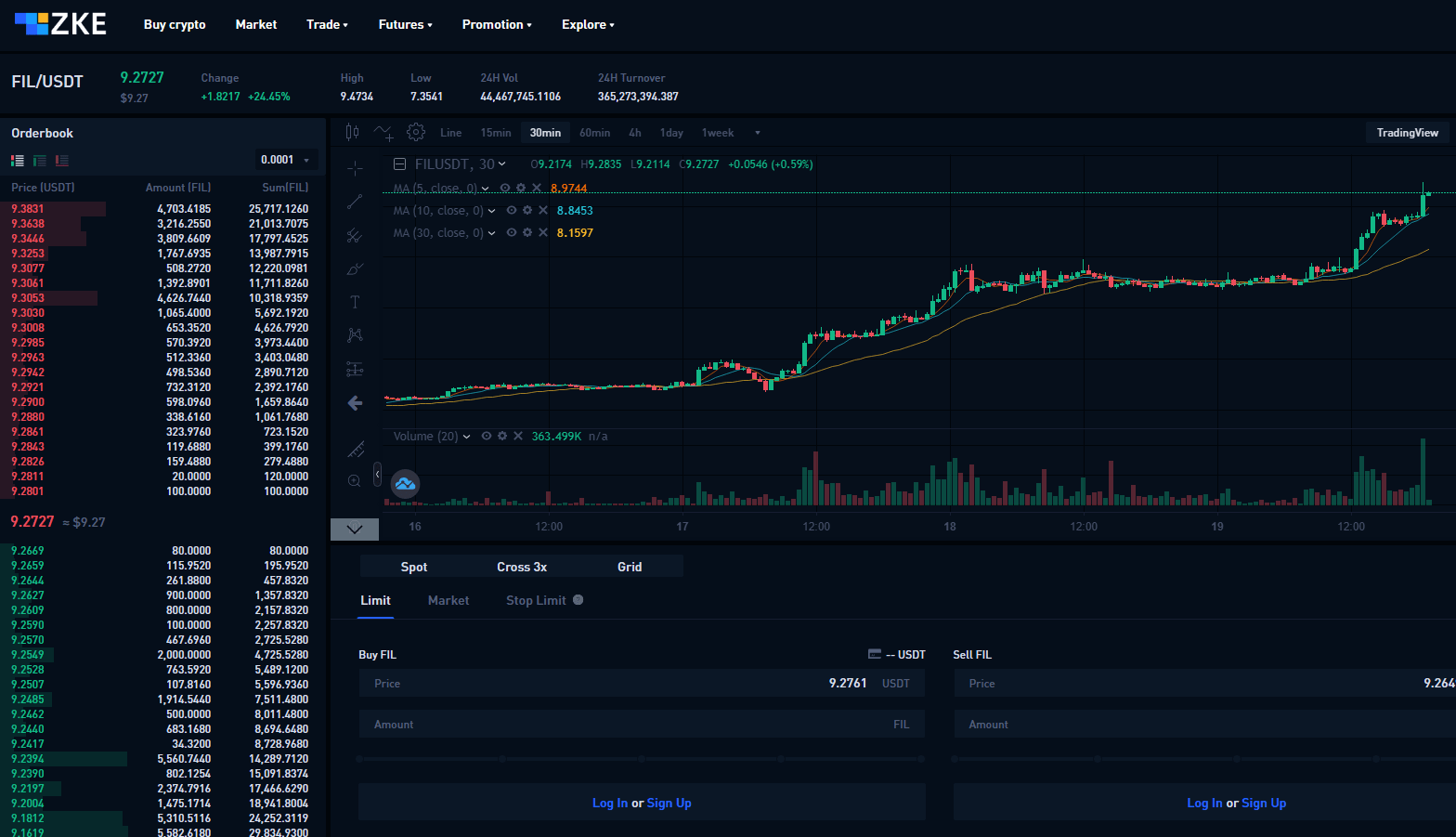Viewport: 1456px width, 837px height.
Task: Open chart settings gear in toolbar
Action: click(x=416, y=133)
